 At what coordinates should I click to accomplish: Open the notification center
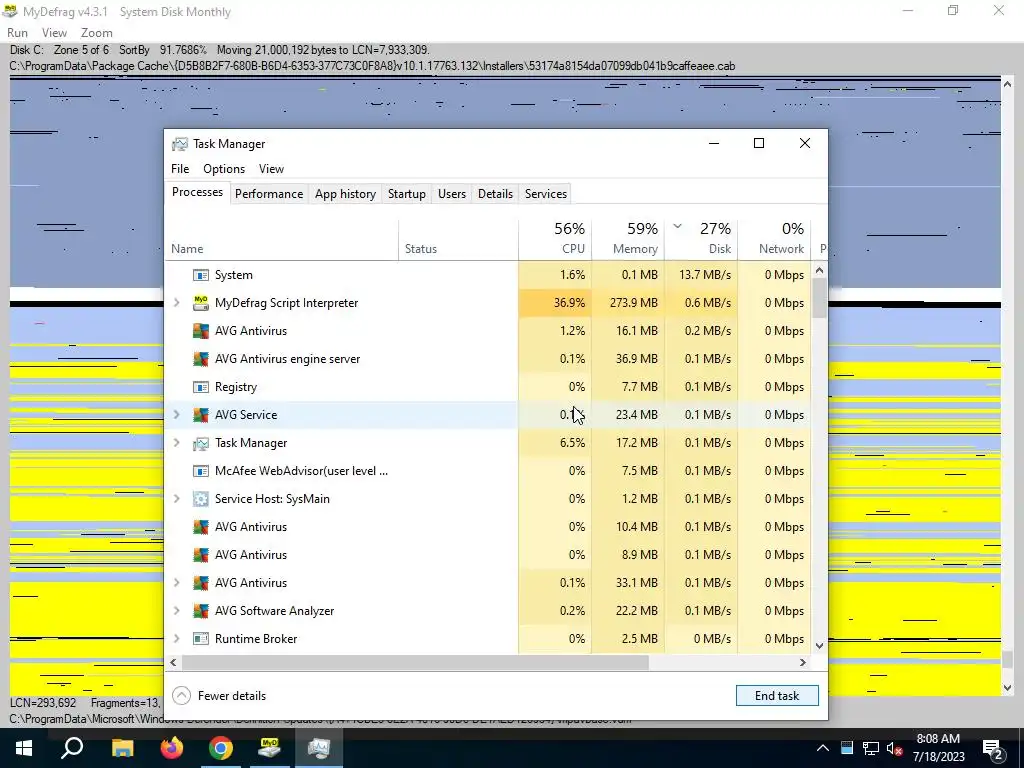coord(993,748)
